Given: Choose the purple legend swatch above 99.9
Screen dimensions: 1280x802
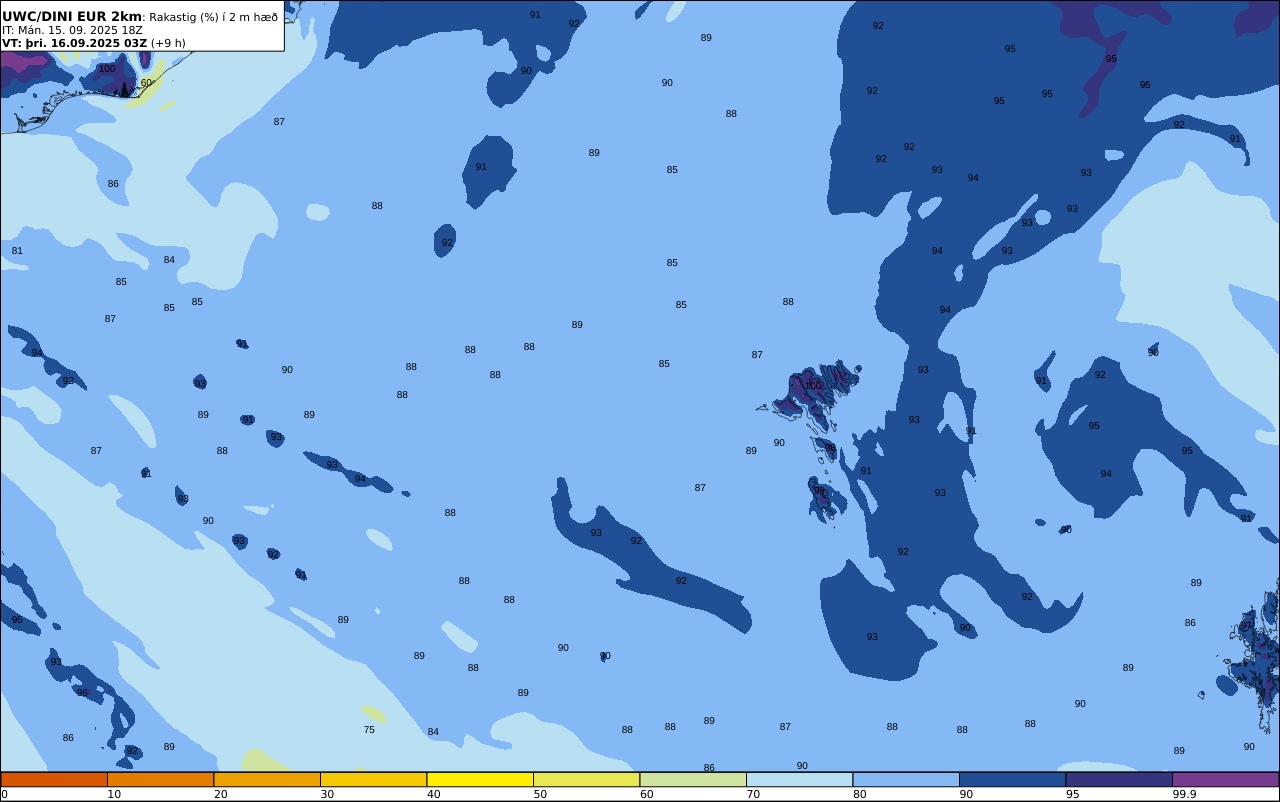Looking at the screenshot, I should pyautogui.click(x=1225, y=779).
